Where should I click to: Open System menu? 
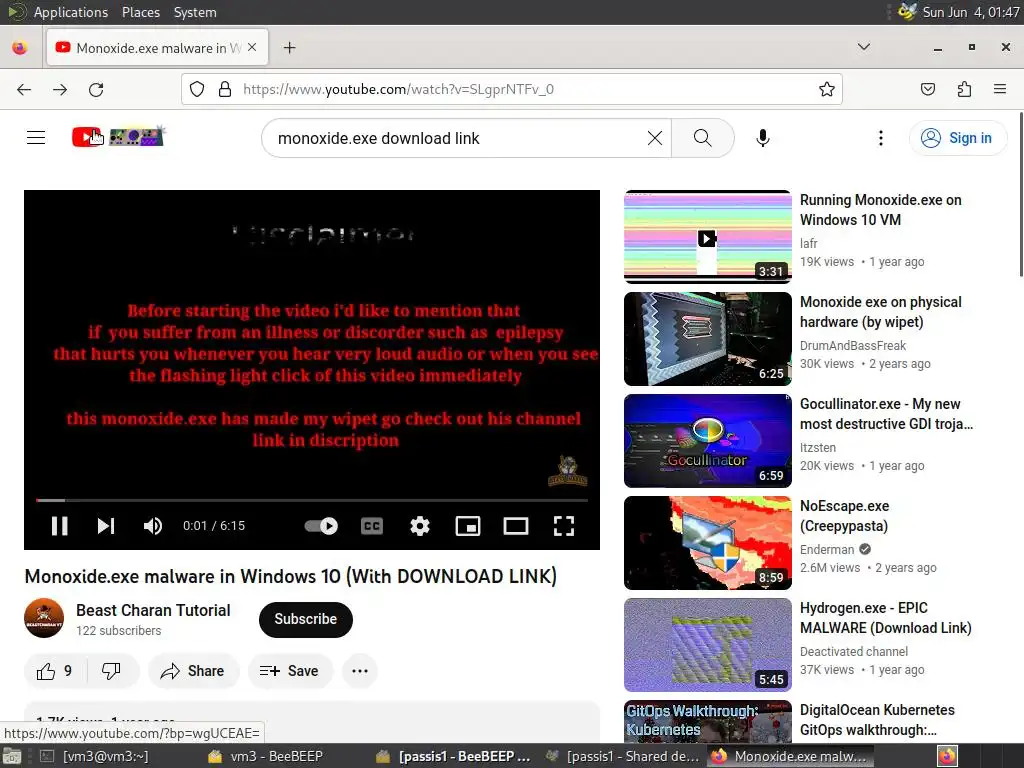tap(195, 12)
